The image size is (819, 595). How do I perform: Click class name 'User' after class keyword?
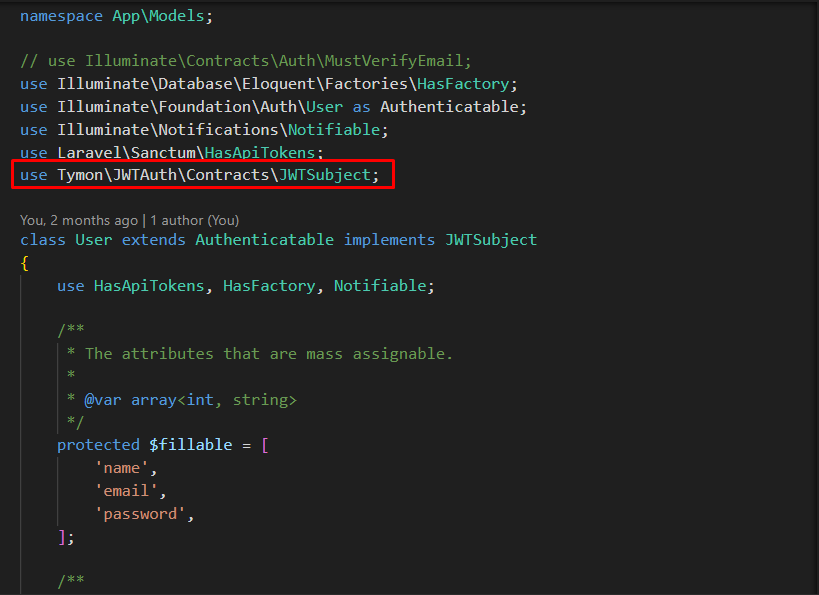tap(93, 240)
